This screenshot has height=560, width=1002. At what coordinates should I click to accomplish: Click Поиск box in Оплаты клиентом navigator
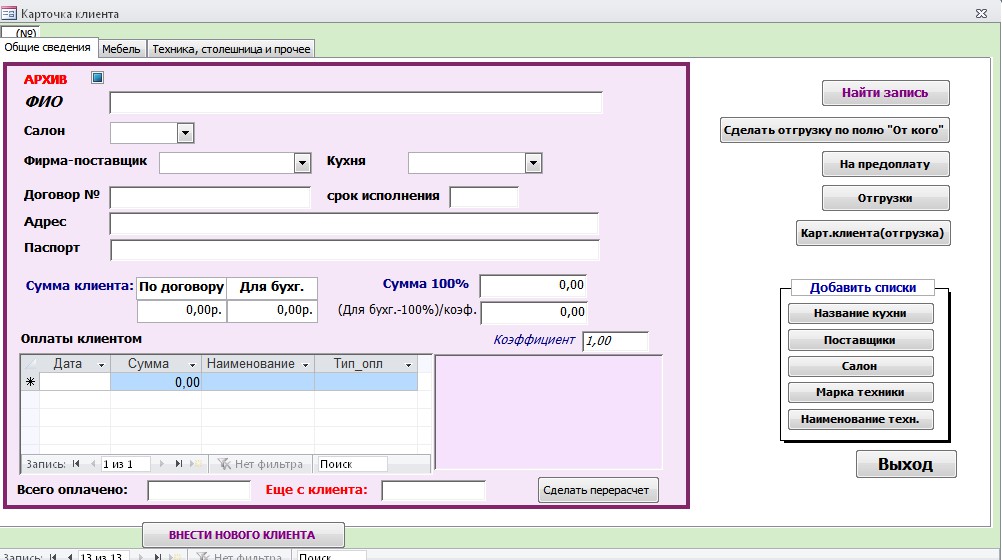[x=352, y=464]
